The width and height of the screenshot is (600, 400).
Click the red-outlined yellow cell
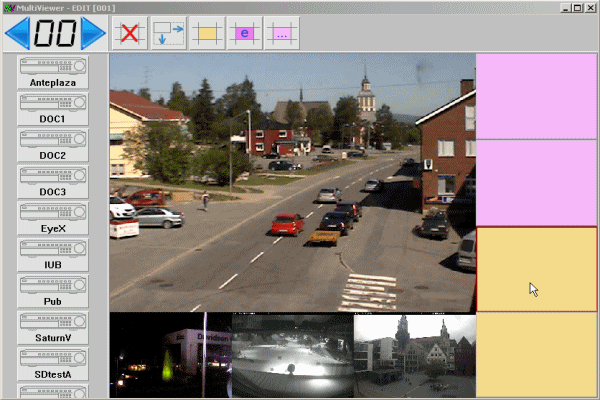point(536,269)
